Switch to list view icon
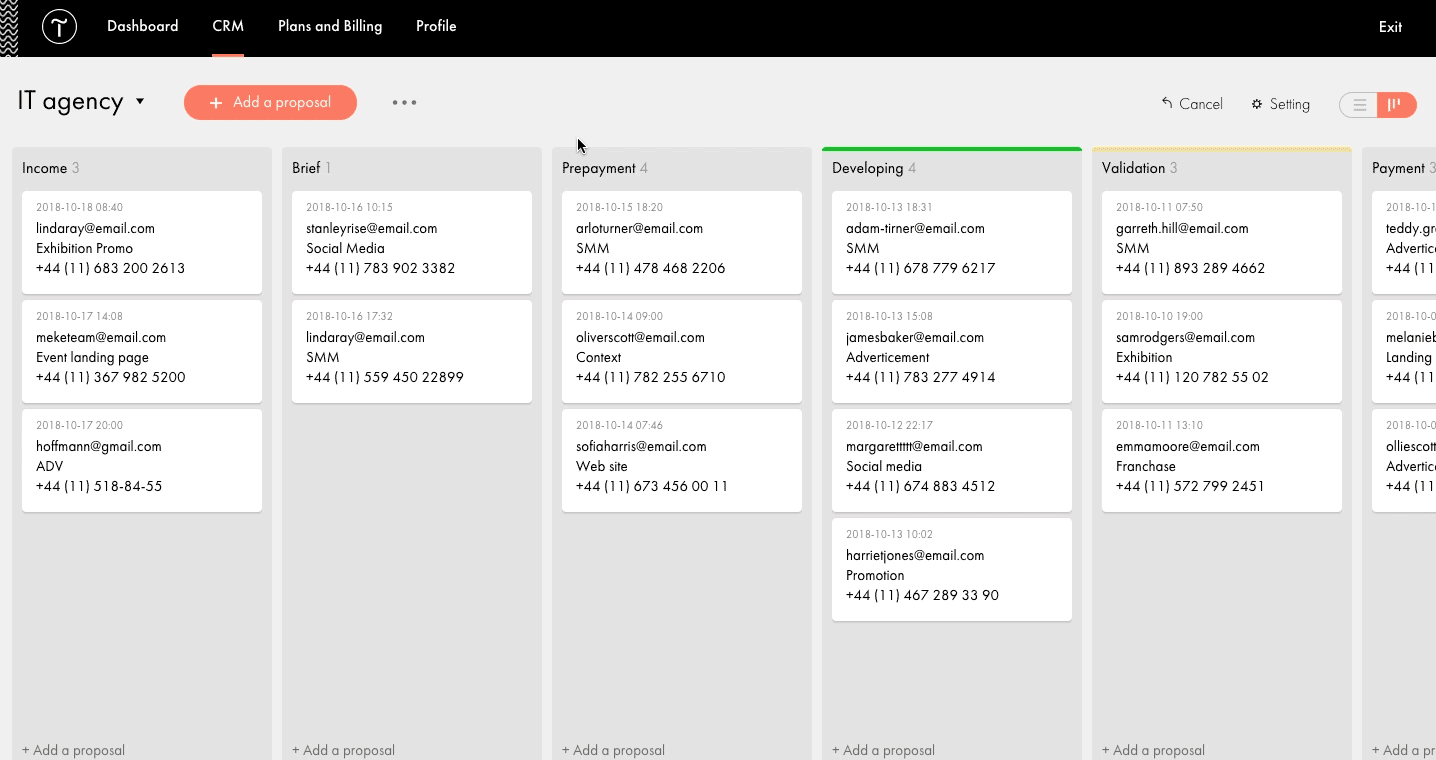Screen dimensions: 1436x760 (1358, 104)
